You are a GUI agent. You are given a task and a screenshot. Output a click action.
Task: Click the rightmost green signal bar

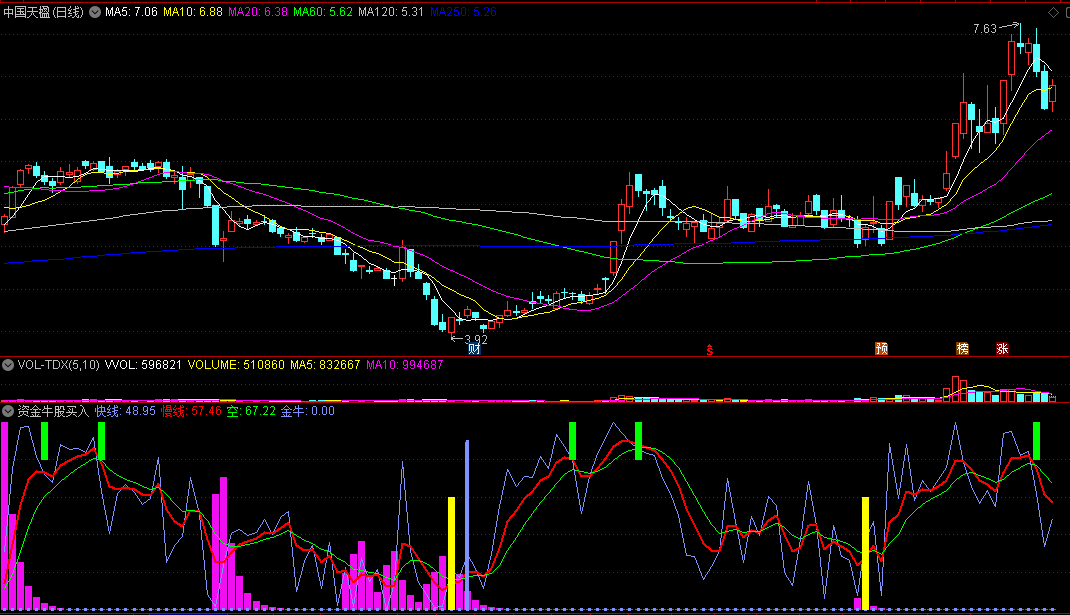[1037, 441]
